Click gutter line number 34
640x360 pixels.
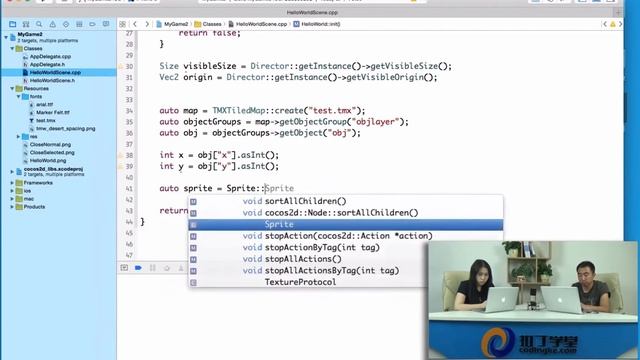pyautogui.click(x=129, y=111)
